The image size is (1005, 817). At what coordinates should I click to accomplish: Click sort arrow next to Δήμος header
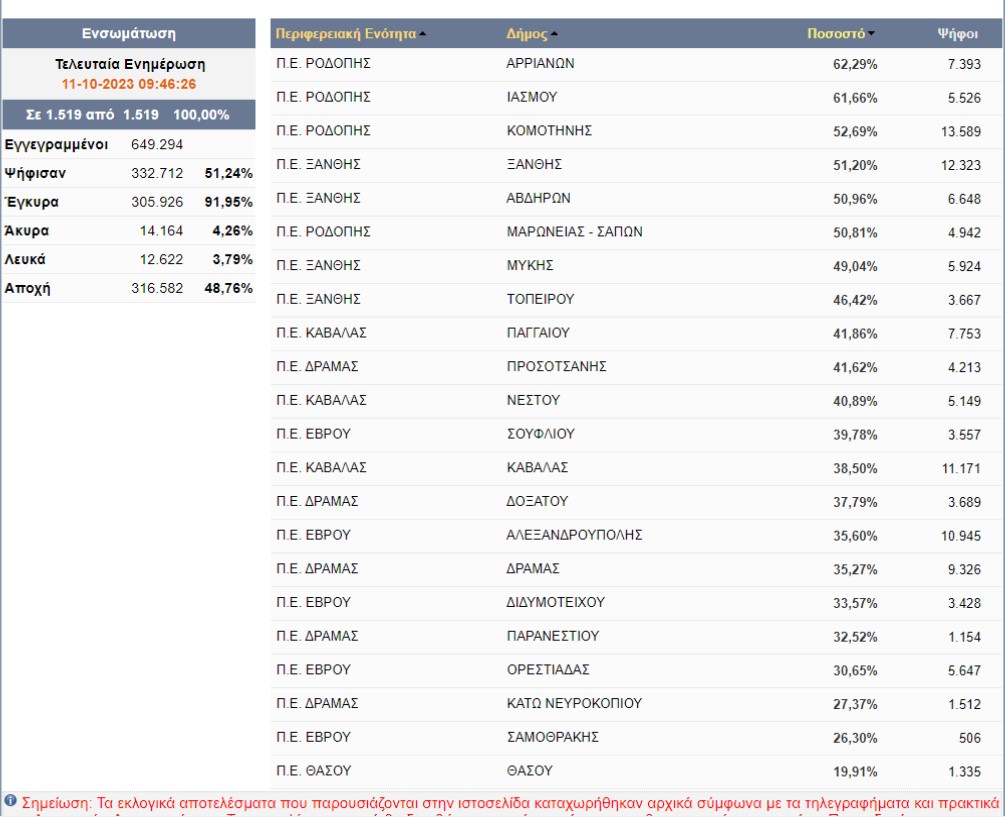[x=554, y=34]
